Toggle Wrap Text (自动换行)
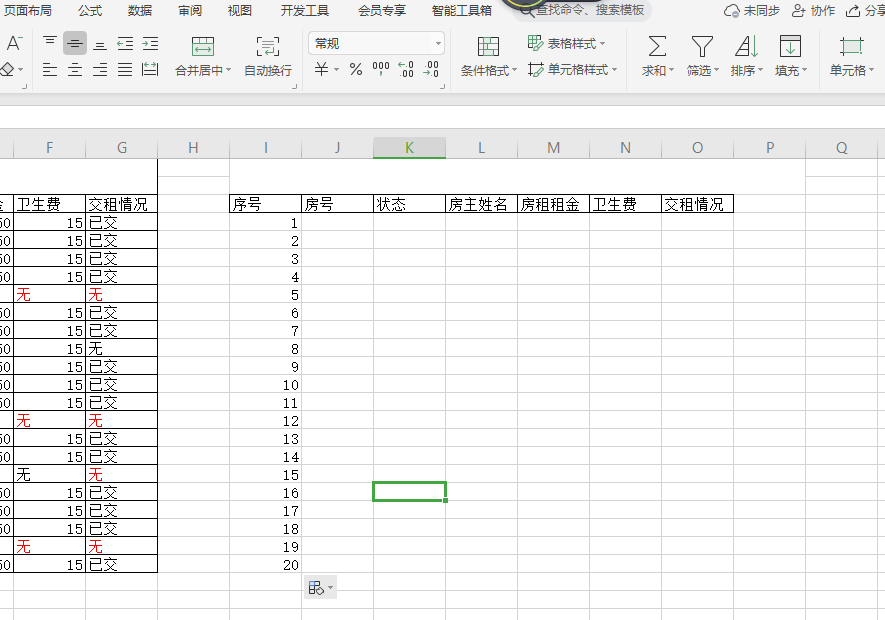This screenshot has height=620, width=885. (x=268, y=56)
